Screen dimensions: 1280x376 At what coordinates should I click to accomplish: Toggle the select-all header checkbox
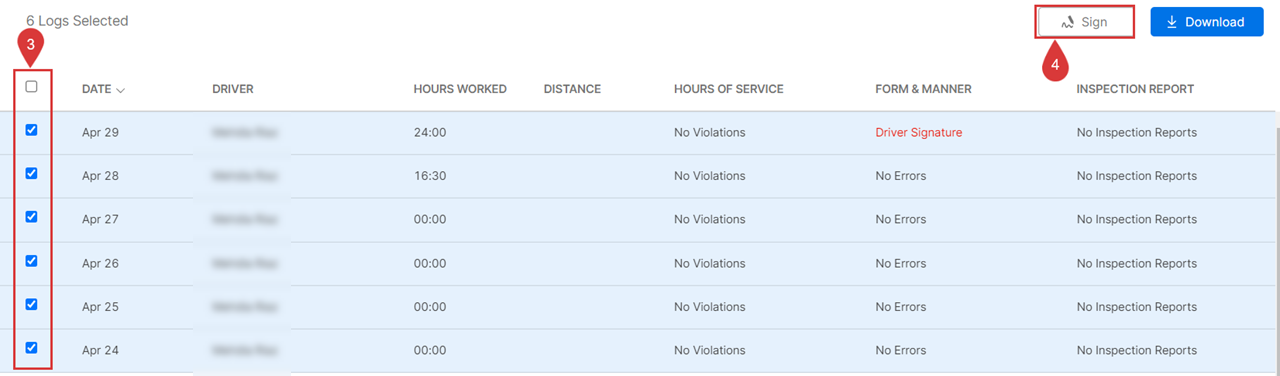[x=32, y=87]
